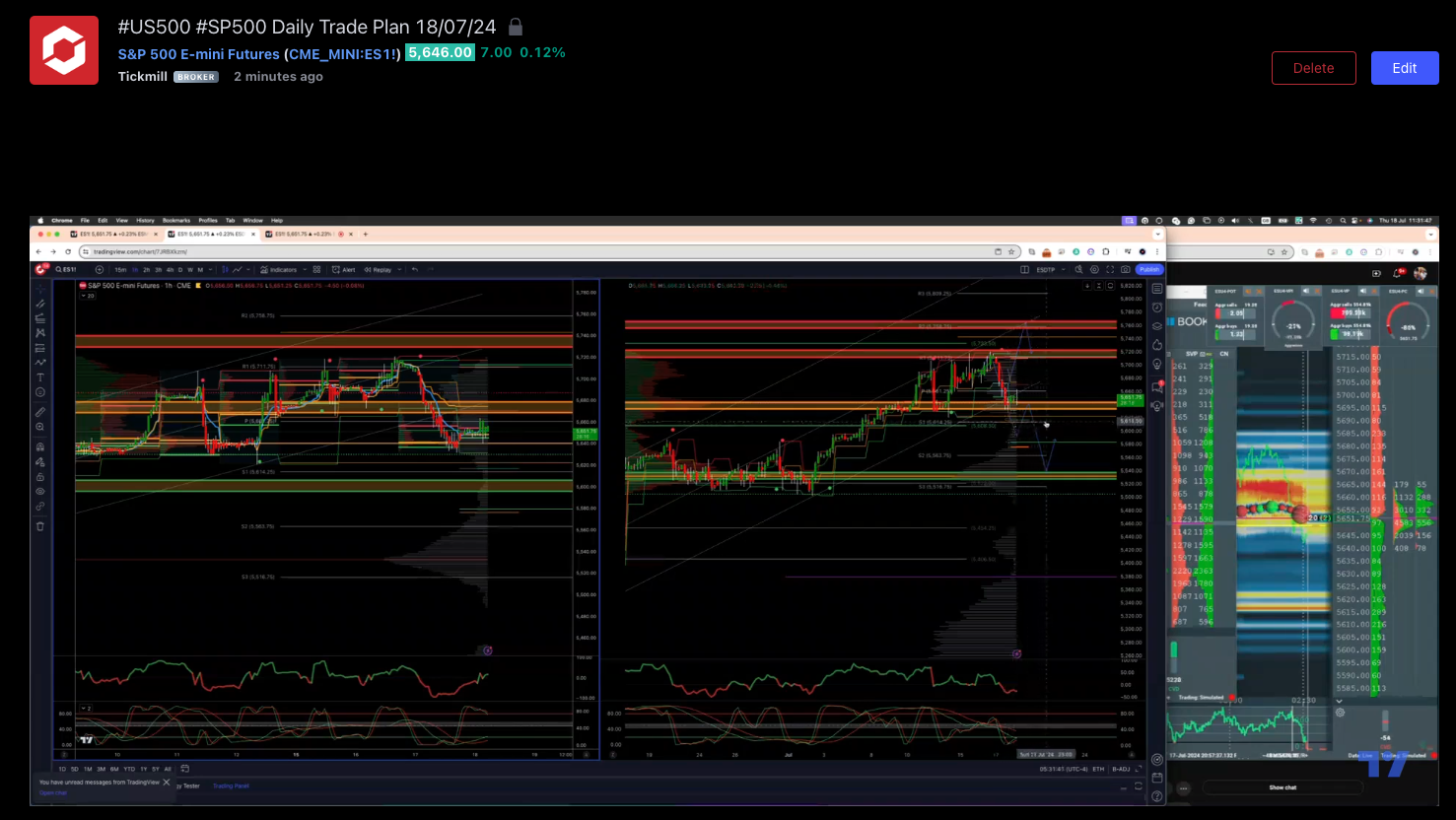This screenshot has height=820, width=1456.
Task: Open the emoji/icons drawing tool
Action: click(40, 392)
